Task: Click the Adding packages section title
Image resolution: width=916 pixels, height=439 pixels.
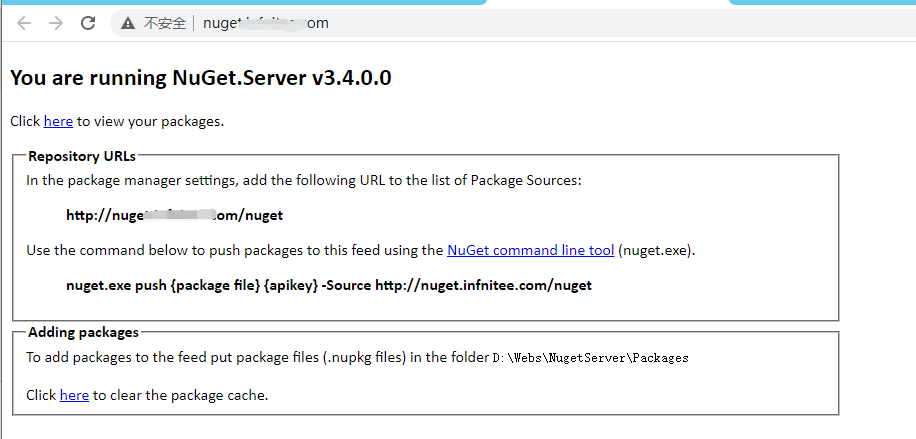Action: tap(84, 332)
